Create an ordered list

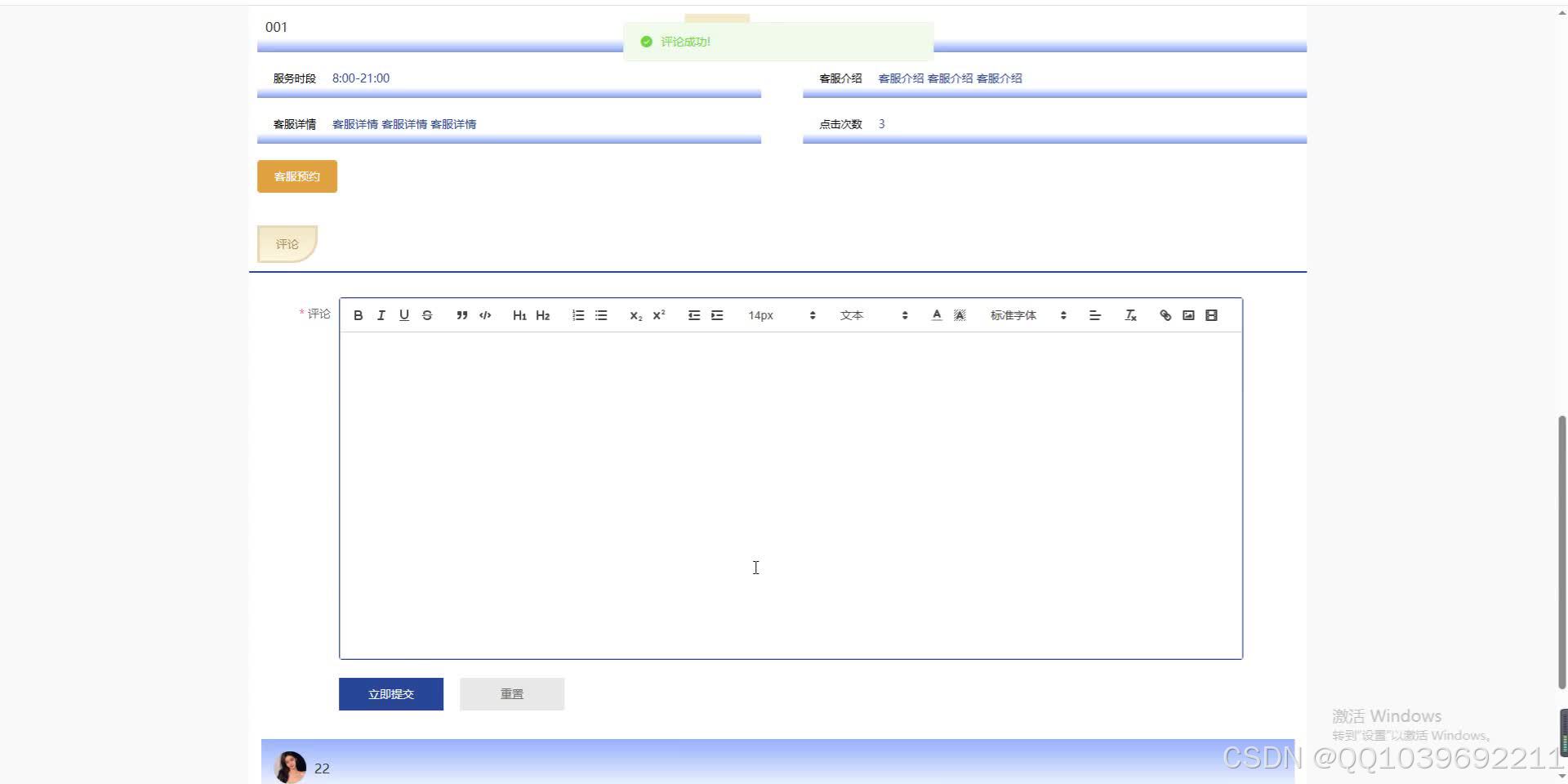pyautogui.click(x=578, y=315)
